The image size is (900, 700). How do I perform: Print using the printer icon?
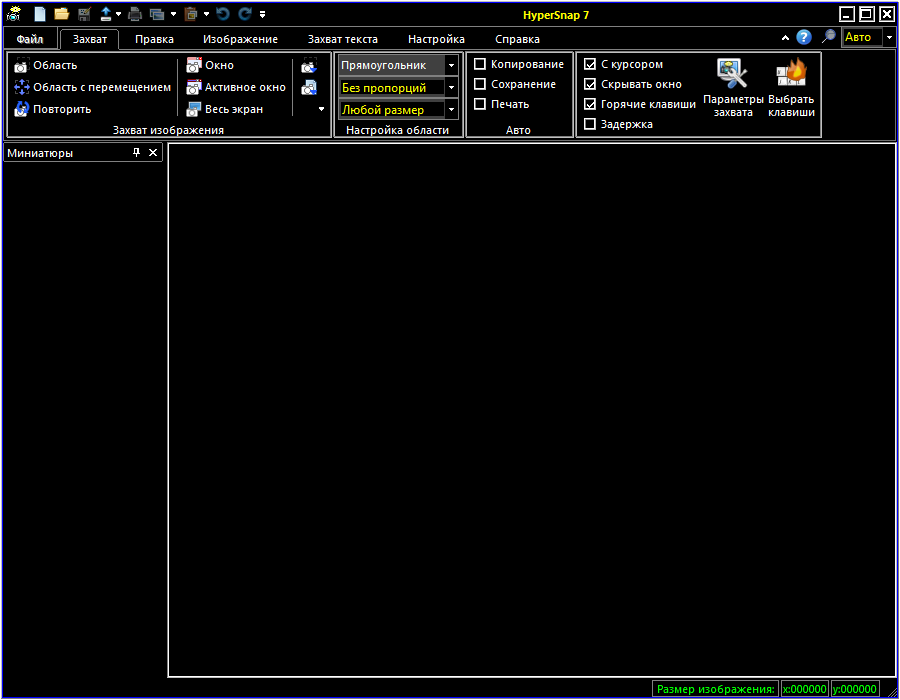(x=135, y=14)
